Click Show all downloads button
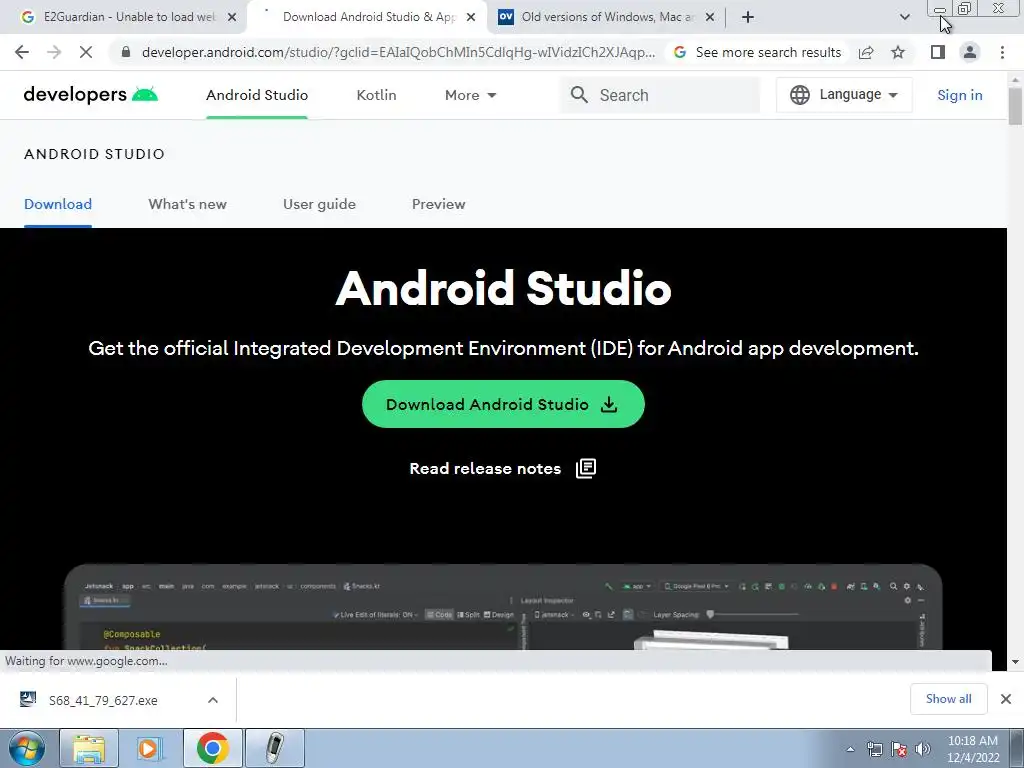 (x=948, y=699)
